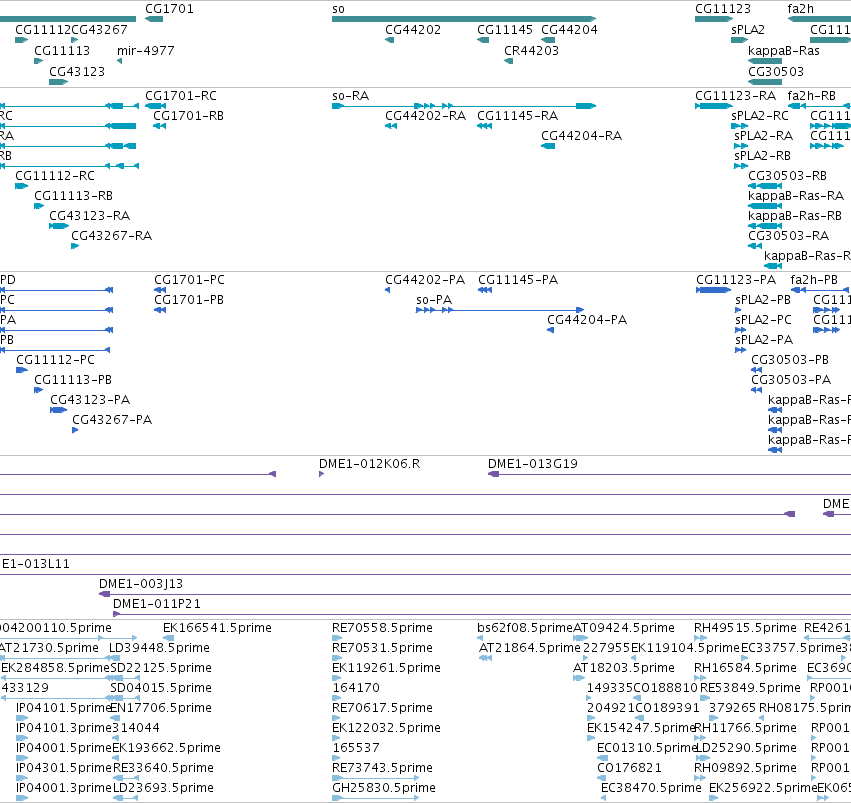This screenshot has width=851, height=803.
Task: Click the LD39448.5prime EST label
Action: pos(159,648)
